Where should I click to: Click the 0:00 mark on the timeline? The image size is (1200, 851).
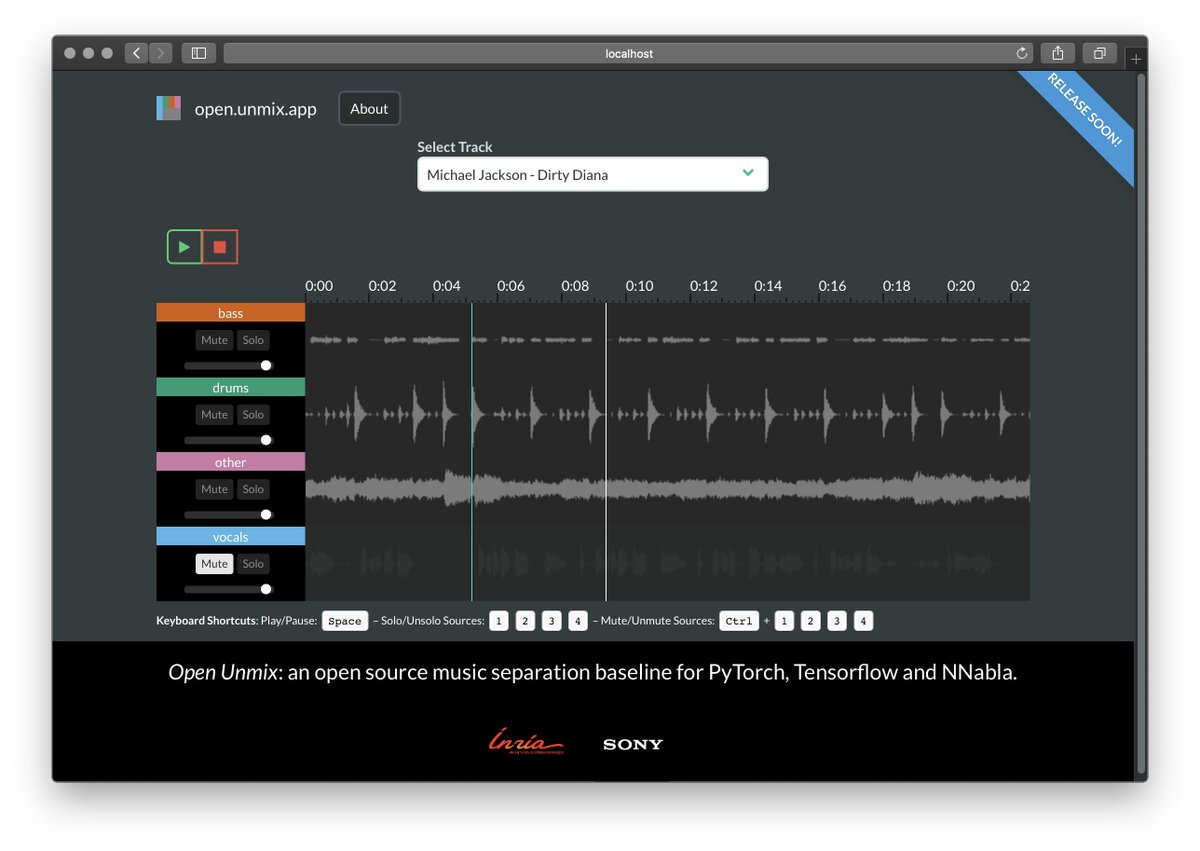click(319, 286)
